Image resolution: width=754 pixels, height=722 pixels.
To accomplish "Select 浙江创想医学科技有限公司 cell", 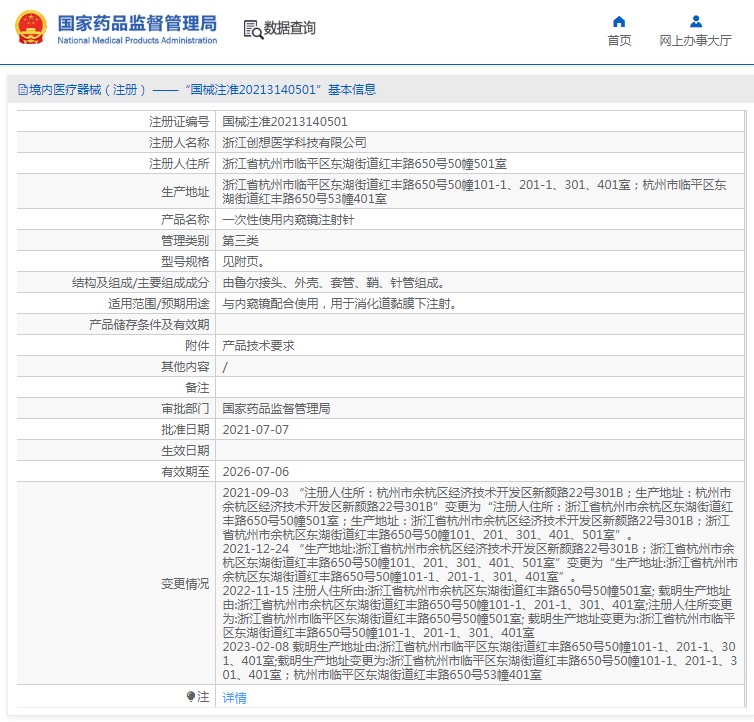I will click(x=294, y=143).
